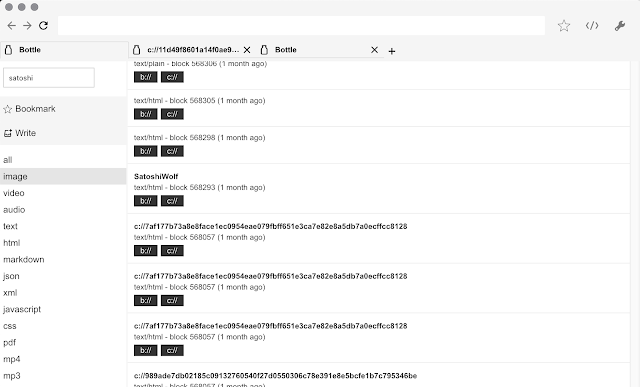This screenshot has height=387, width=640.
Task: Switch to the first Bottle tab
Action: pos(64,50)
